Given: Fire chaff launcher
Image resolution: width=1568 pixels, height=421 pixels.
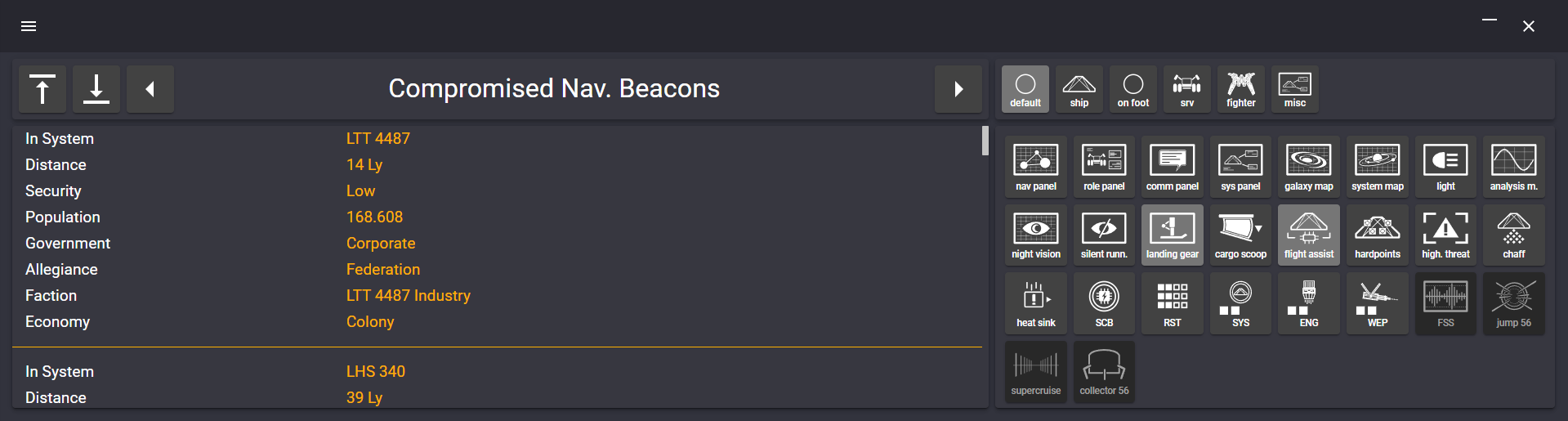Looking at the screenshot, I should click(x=1513, y=235).
